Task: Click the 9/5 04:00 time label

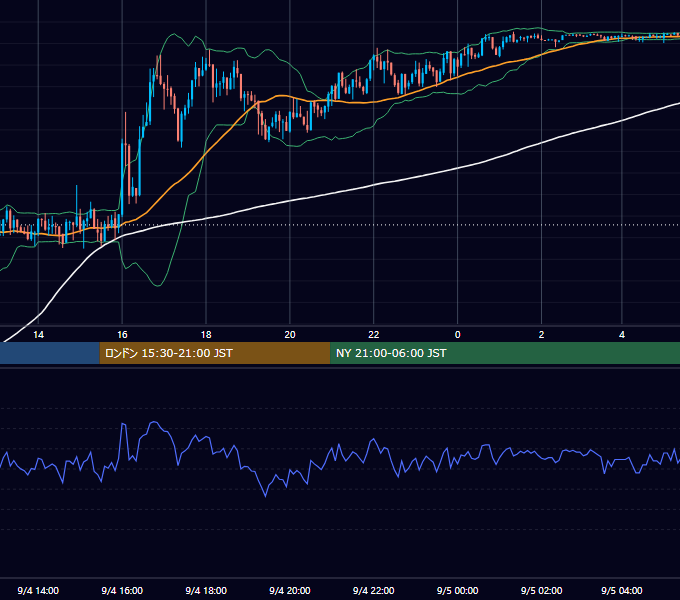Action: click(x=622, y=590)
